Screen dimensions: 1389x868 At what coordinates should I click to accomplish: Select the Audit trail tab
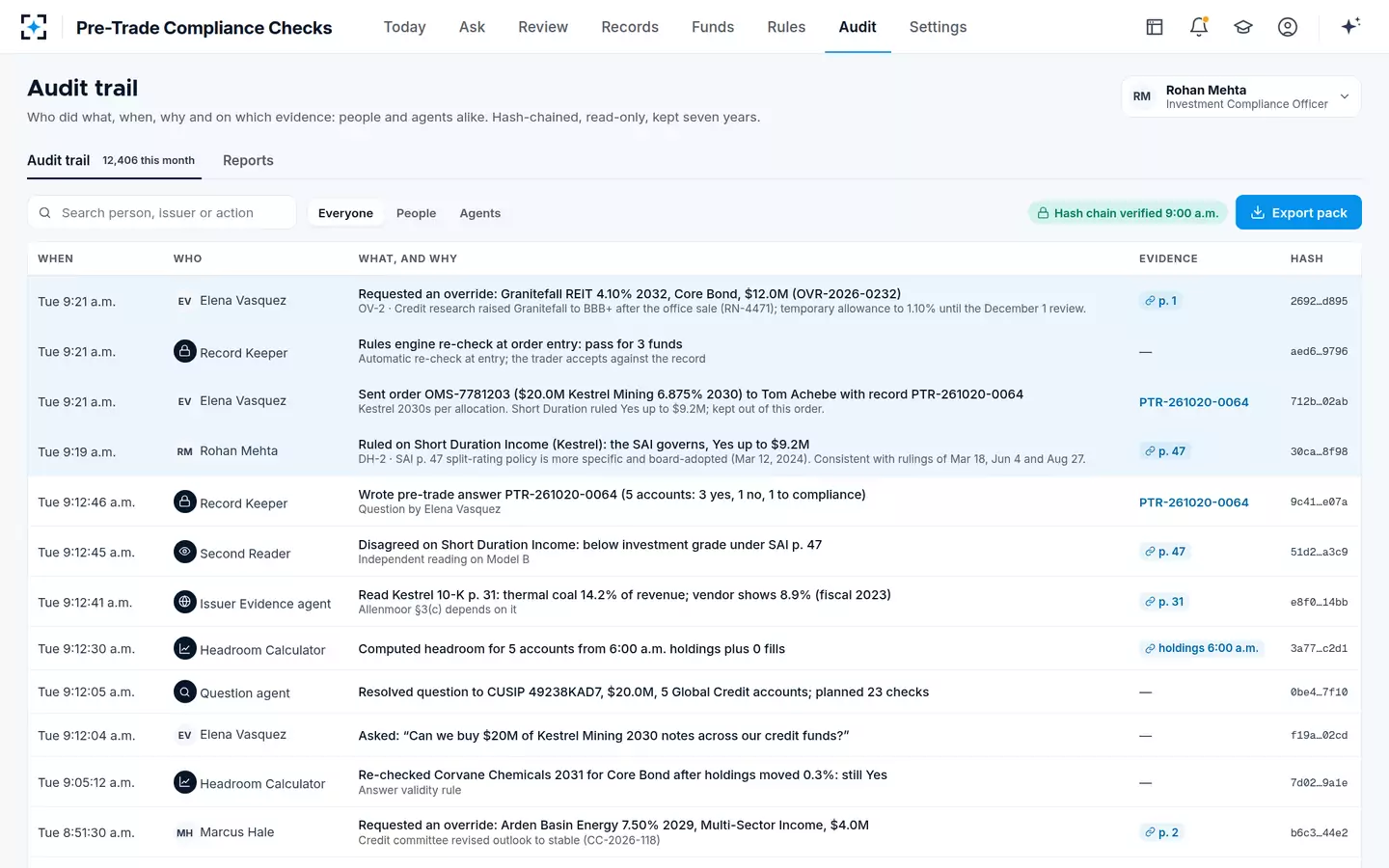(x=114, y=160)
